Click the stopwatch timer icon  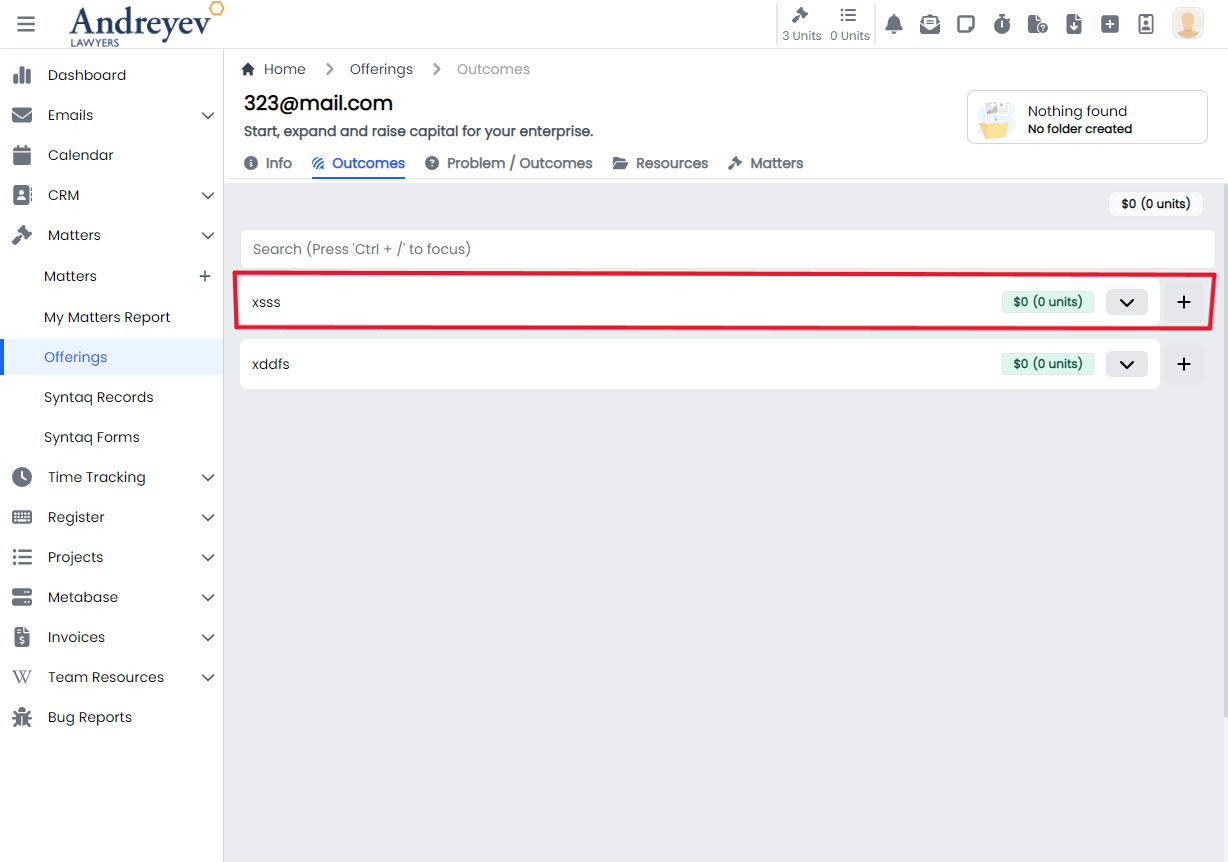pos(1002,24)
